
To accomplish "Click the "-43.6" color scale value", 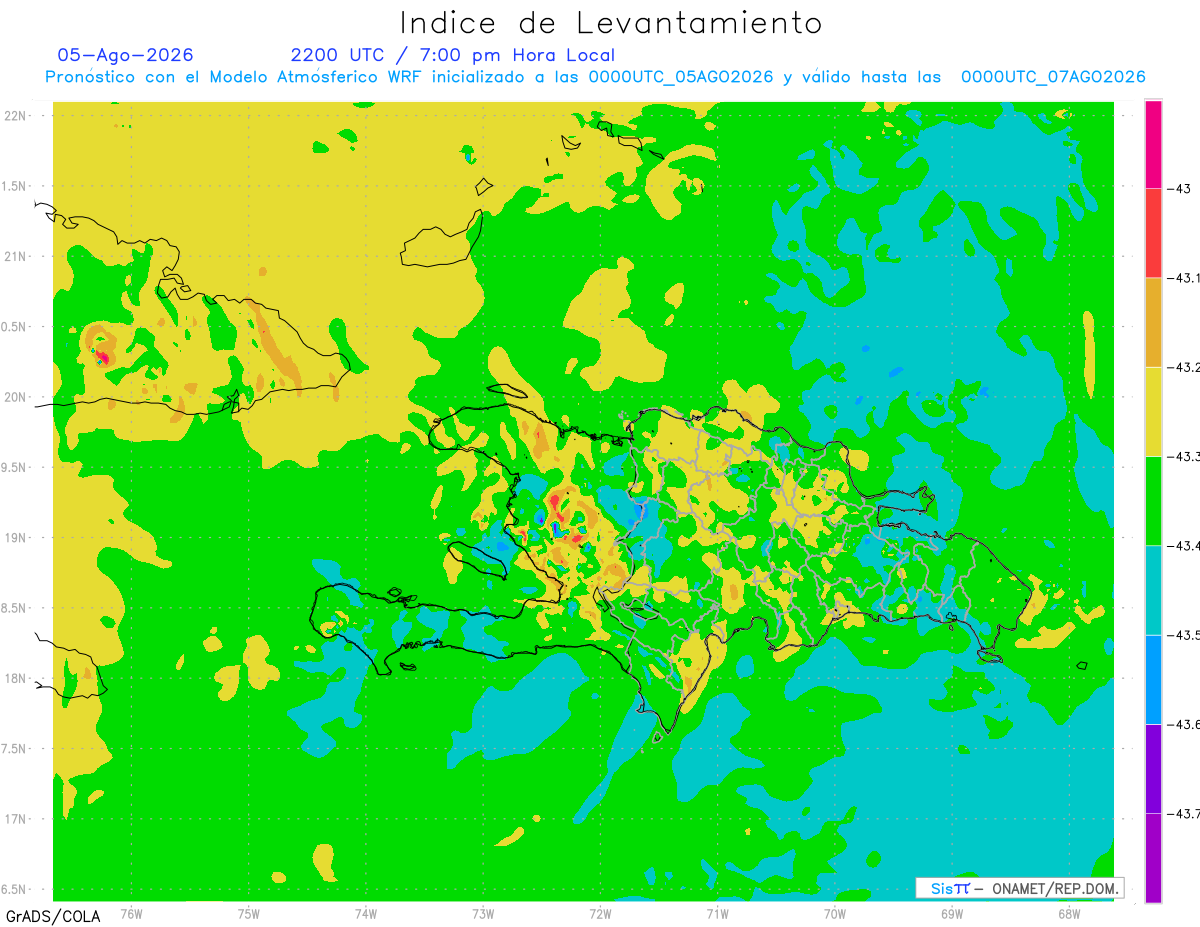I will (x=1183, y=724).
